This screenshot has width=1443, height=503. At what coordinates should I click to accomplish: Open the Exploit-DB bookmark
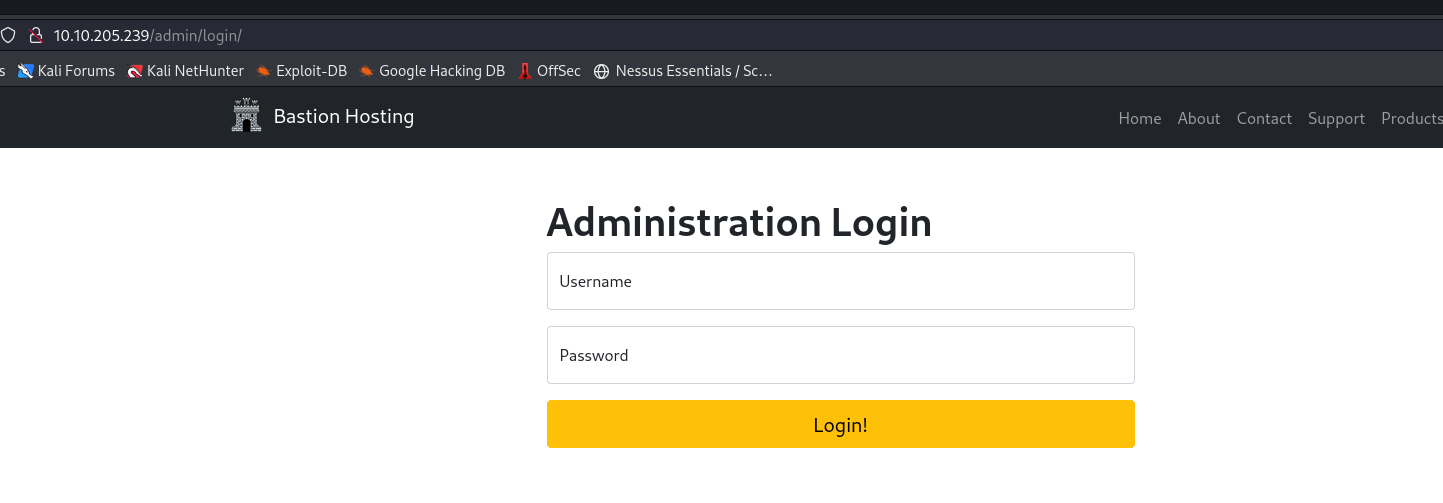[x=301, y=71]
